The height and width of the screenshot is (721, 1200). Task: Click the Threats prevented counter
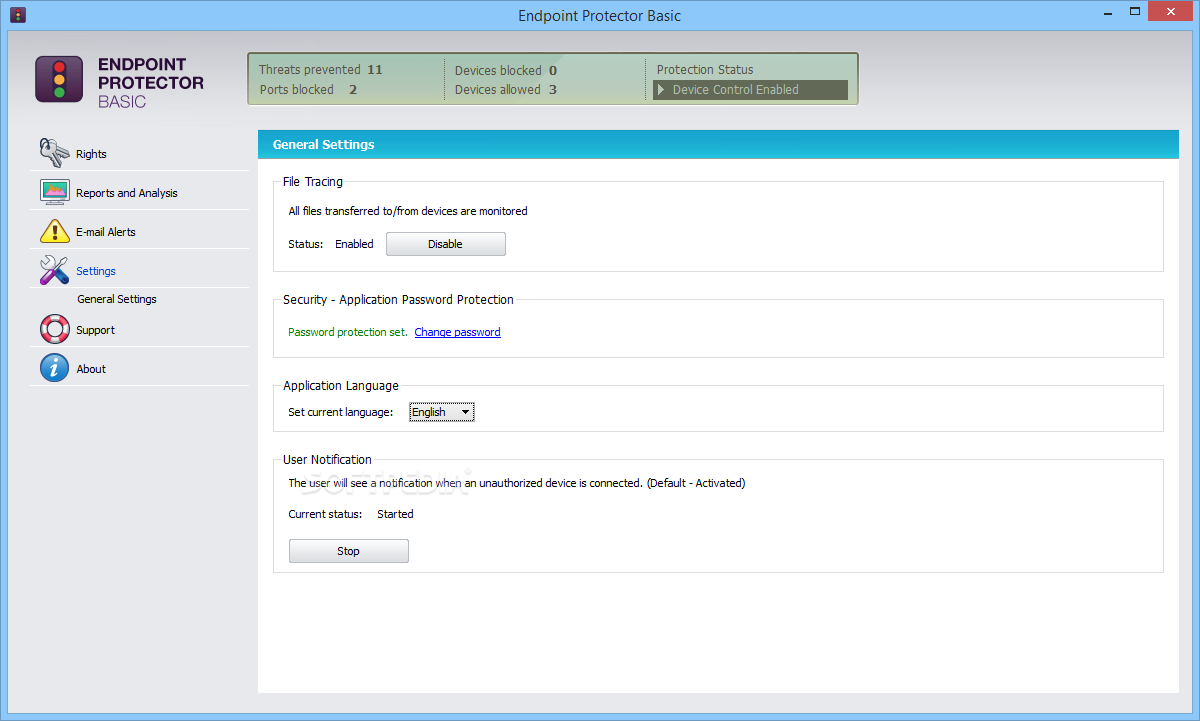(320, 70)
